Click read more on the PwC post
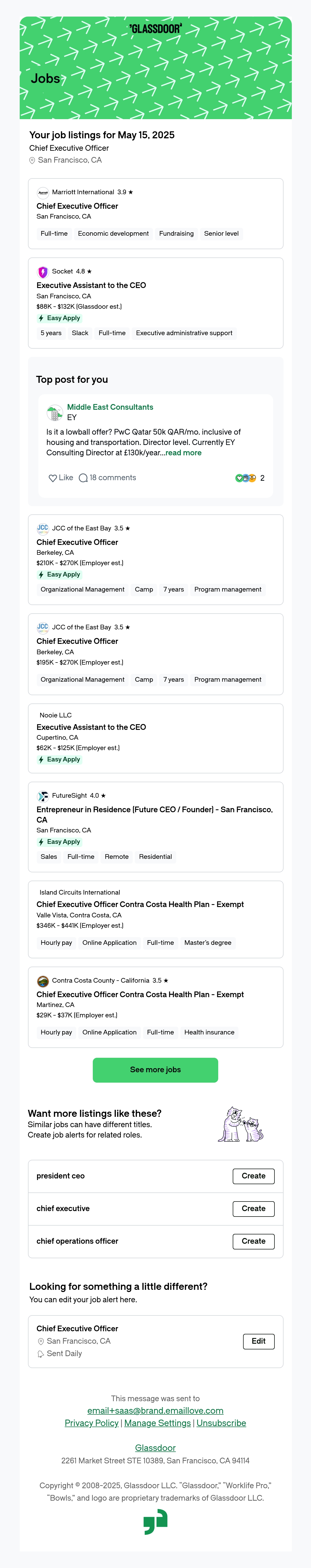 point(183,453)
